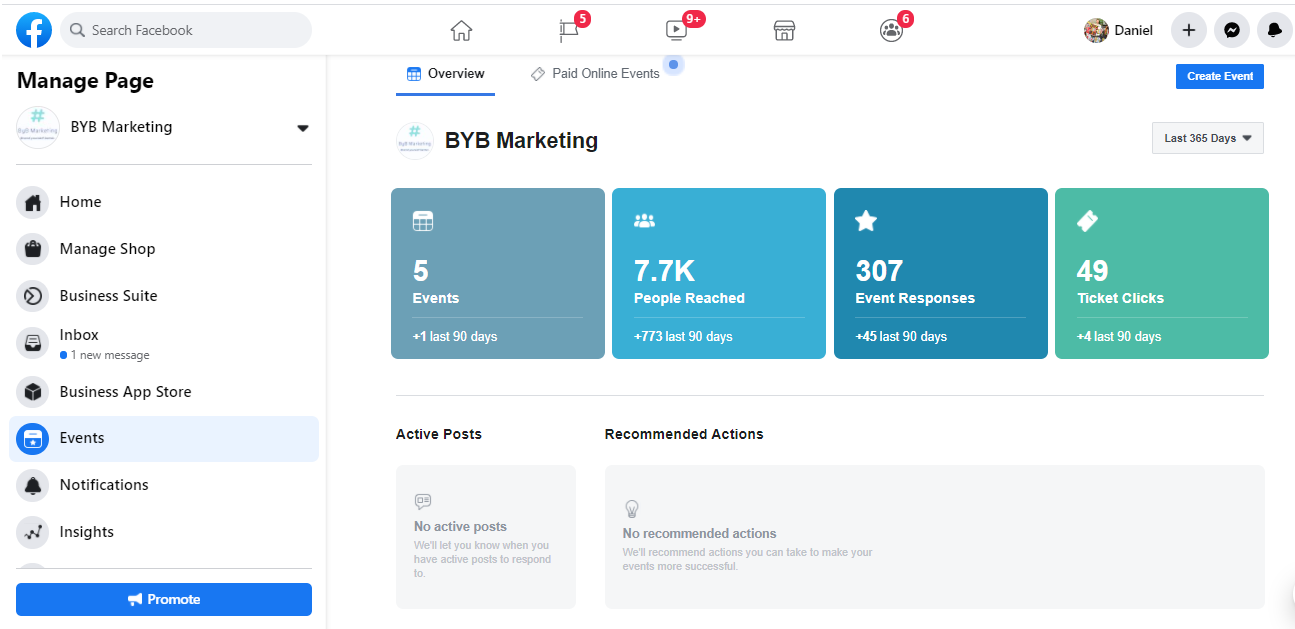
Task: Click BYB Marketing logo beside page heading
Action: click(415, 141)
